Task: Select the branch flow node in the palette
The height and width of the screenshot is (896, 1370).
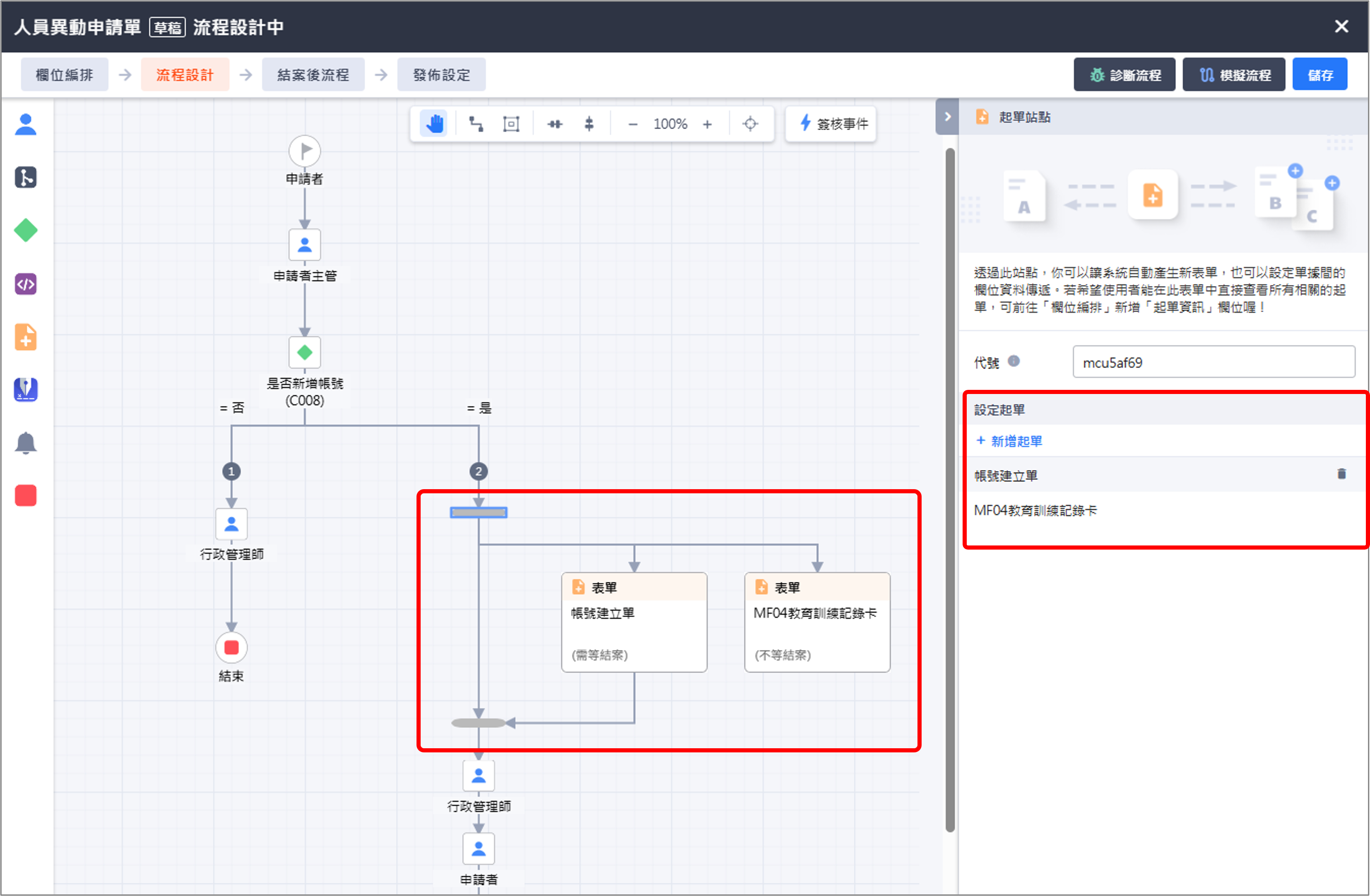Action: [x=25, y=177]
